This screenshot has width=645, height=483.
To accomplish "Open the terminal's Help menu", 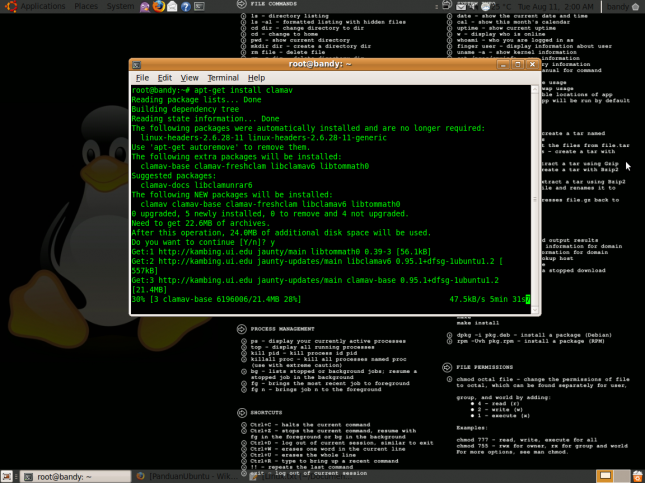I will pos(256,78).
